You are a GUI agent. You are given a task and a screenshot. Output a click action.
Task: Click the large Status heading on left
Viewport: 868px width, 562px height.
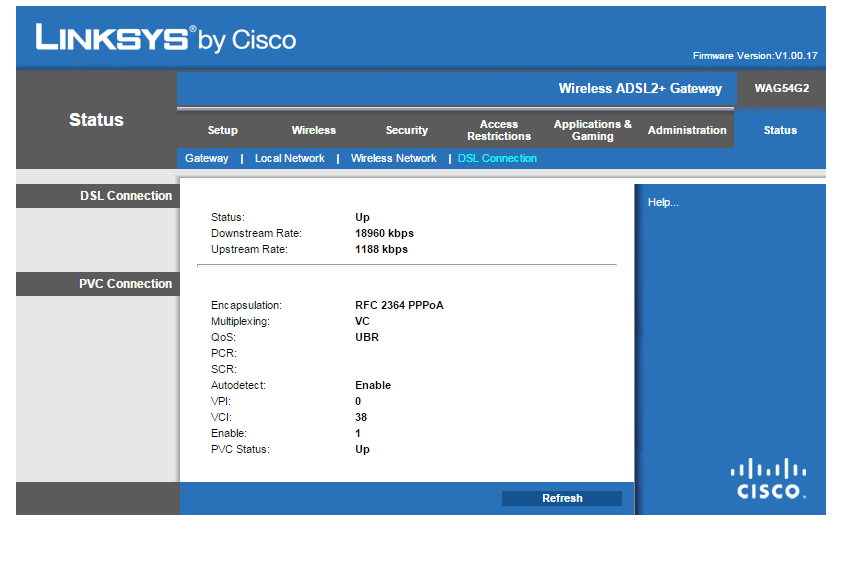(96, 120)
